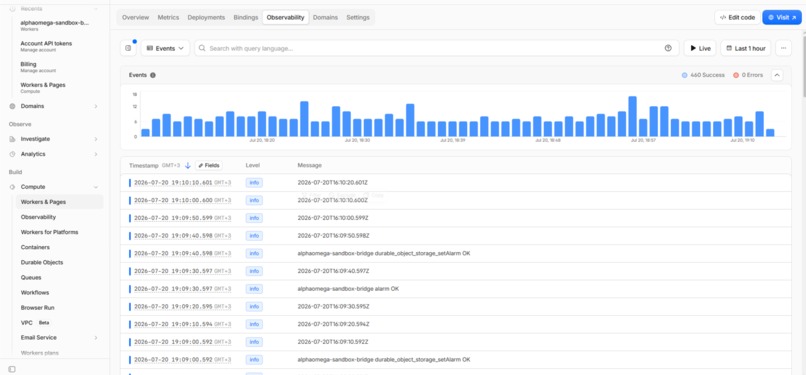
Task: Expand the Domains sidebar section
Action: click(x=96, y=106)
